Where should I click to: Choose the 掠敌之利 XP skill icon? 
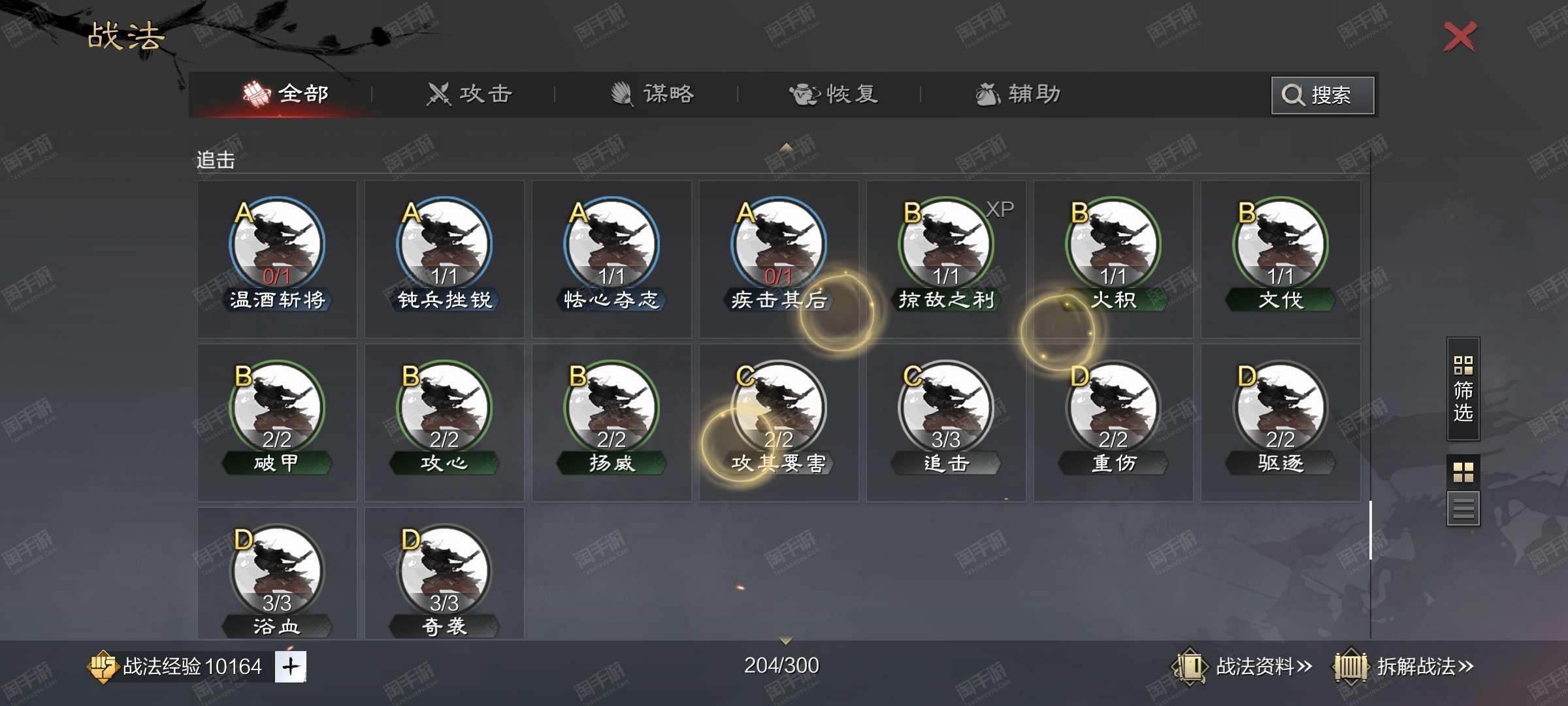point(946,243)
